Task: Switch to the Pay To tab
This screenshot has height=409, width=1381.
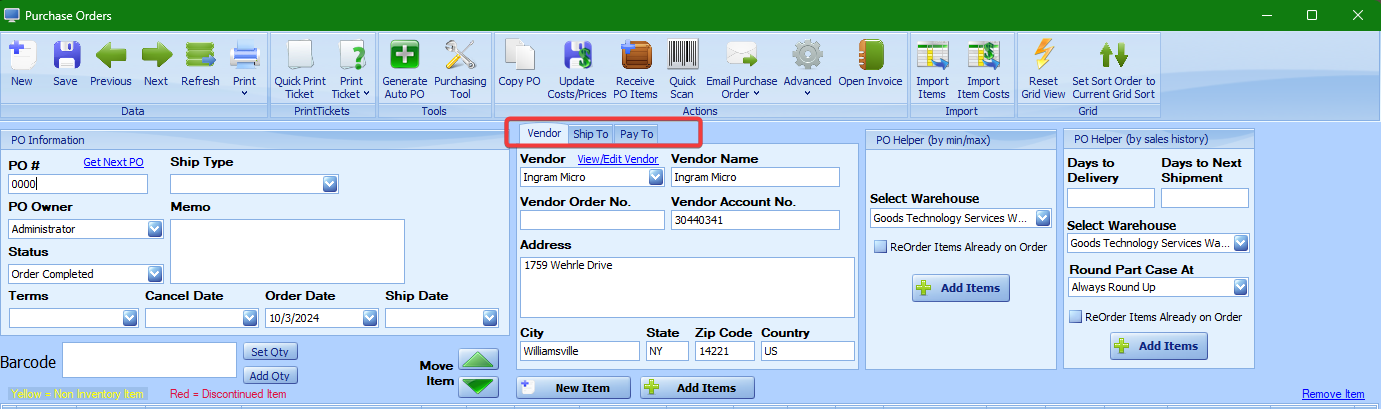Action: 636,134
